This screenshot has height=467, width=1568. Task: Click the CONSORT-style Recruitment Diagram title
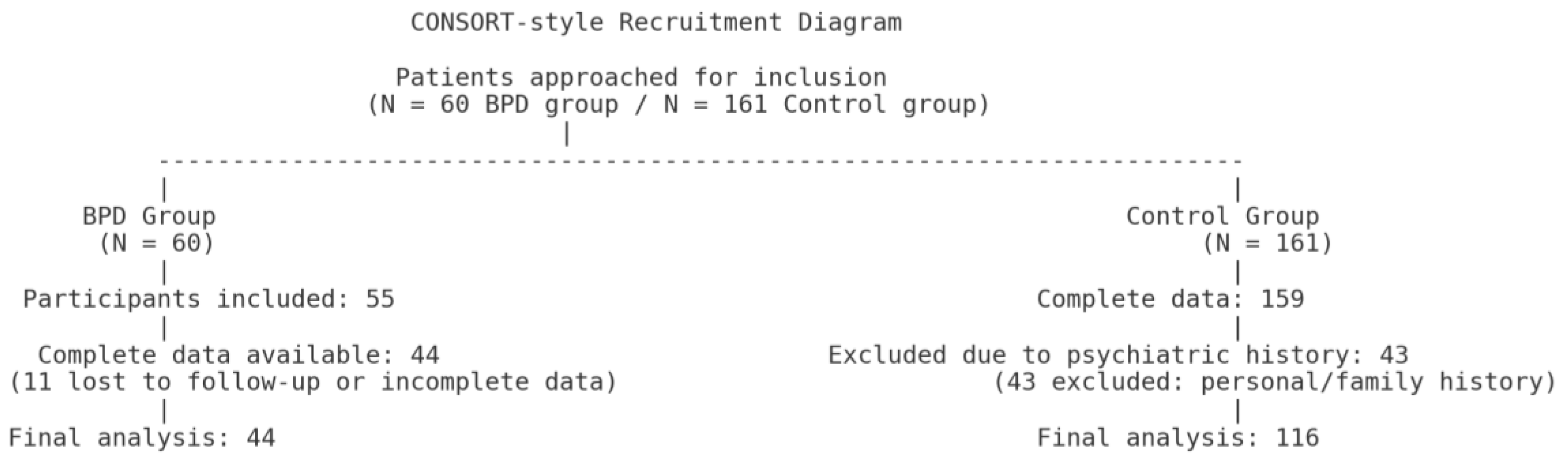(x=656, y=23)
